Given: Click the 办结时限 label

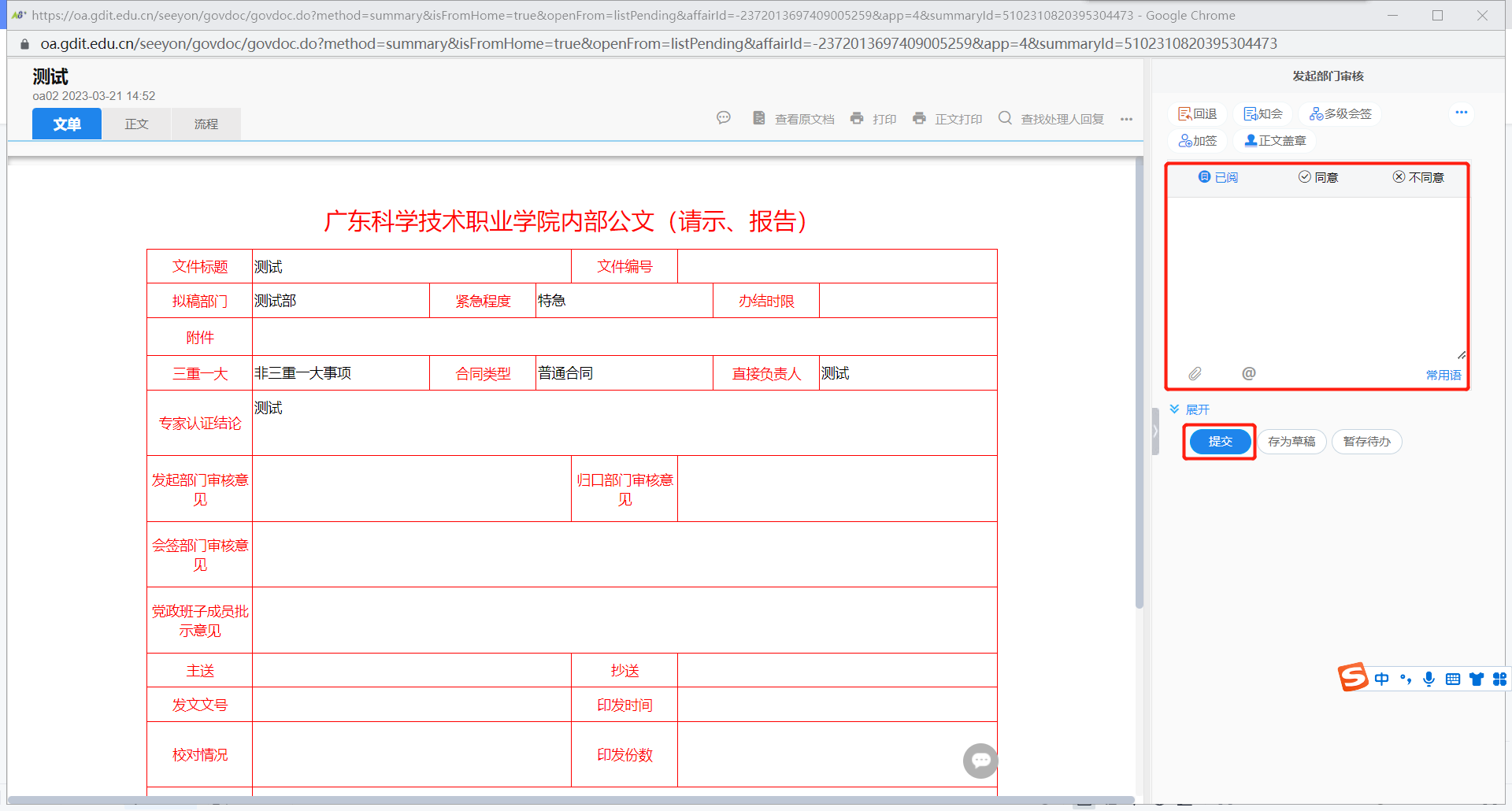Looking at the screenshot, I should (766, 302).
